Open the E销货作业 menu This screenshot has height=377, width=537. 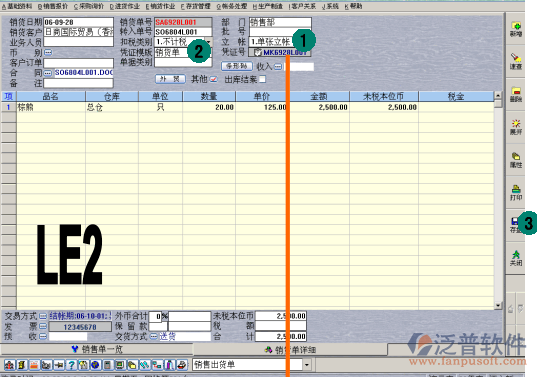coord(160,6)
